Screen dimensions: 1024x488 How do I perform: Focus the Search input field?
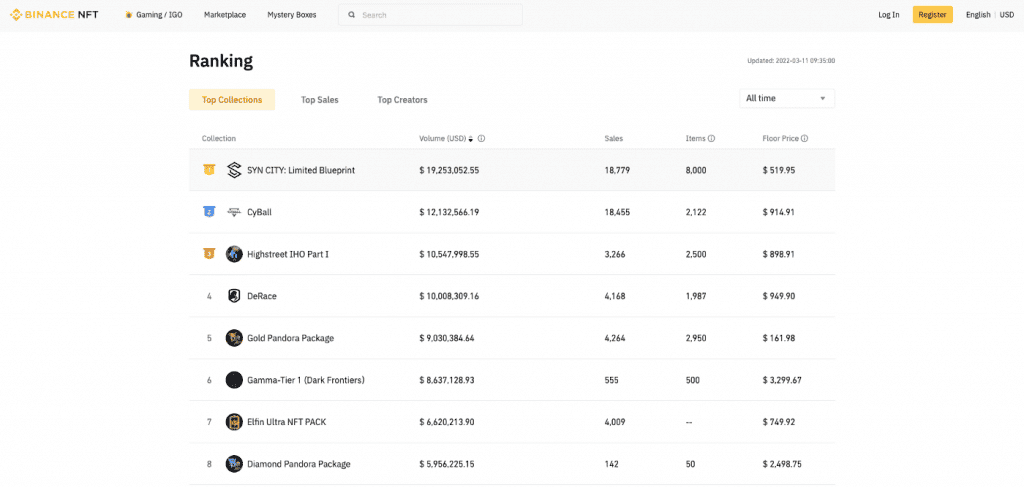[x=430, y=14]
